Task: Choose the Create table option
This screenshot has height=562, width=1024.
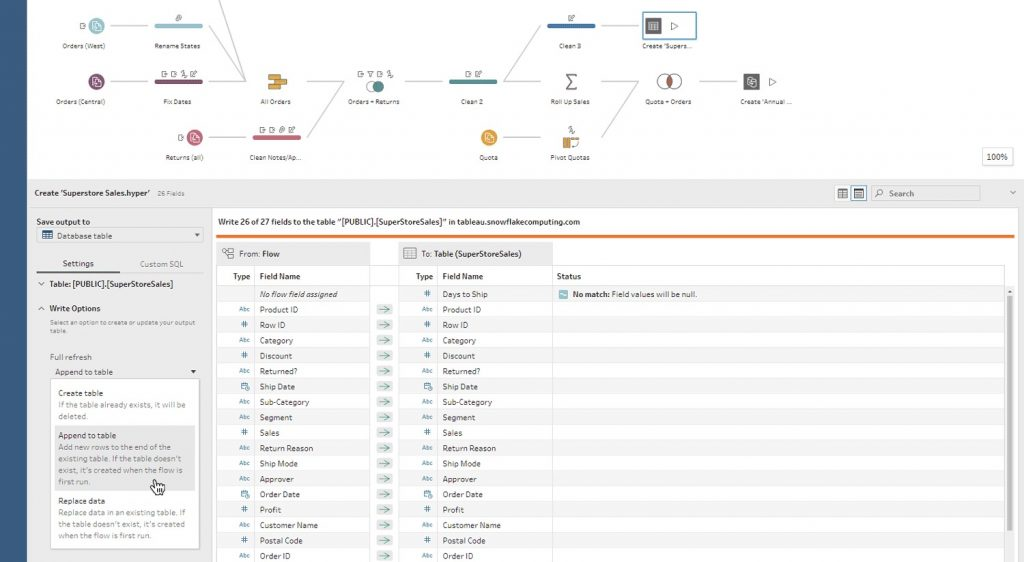Action: [x=125, y=404]
